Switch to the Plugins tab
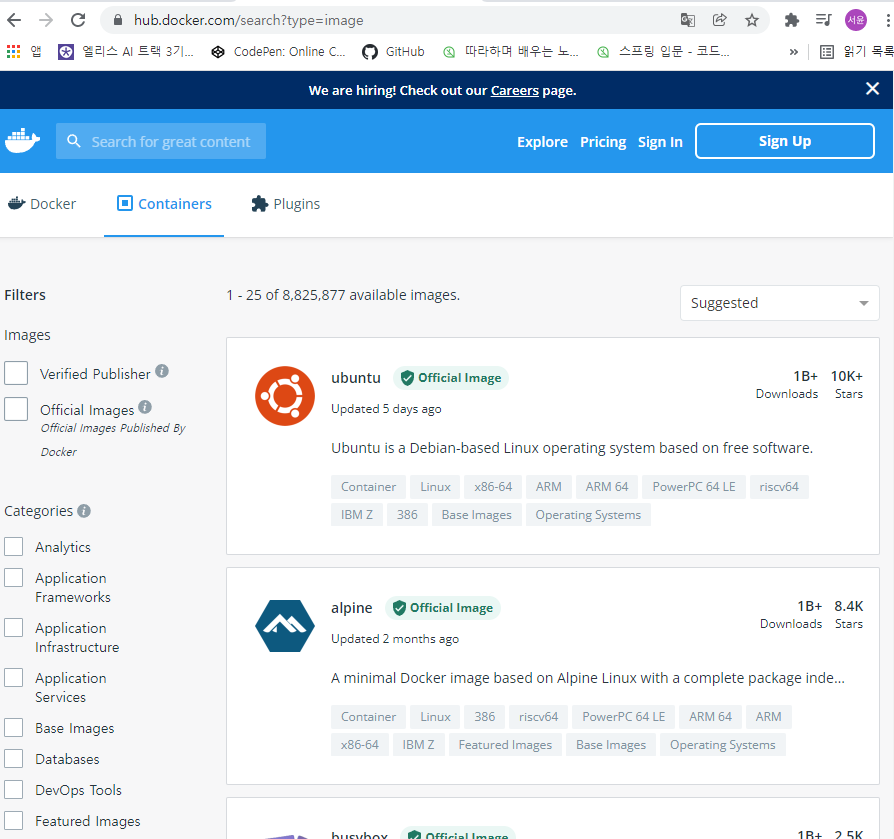 [286, 204]
